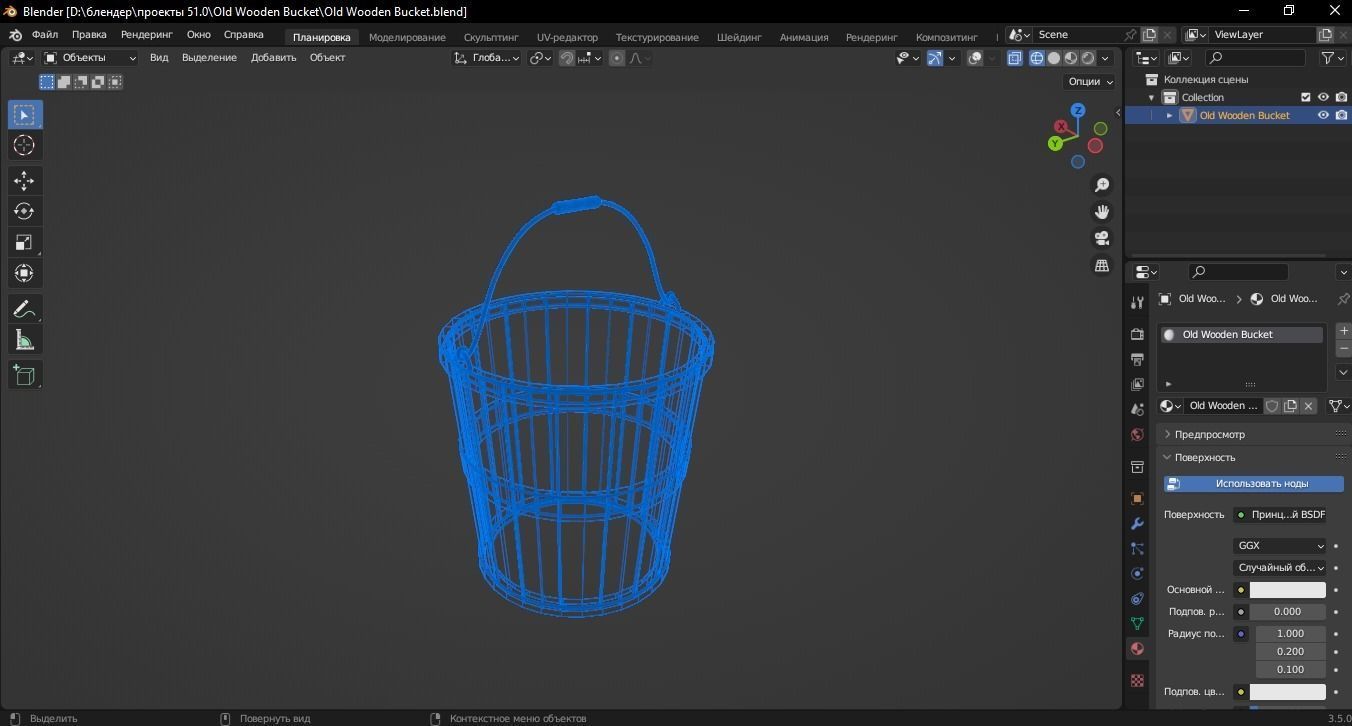Image resolution: width=1352 pixels, height=726 pixels.
Task: Disable Collection render camera icon
Action: pos(1341,97)
